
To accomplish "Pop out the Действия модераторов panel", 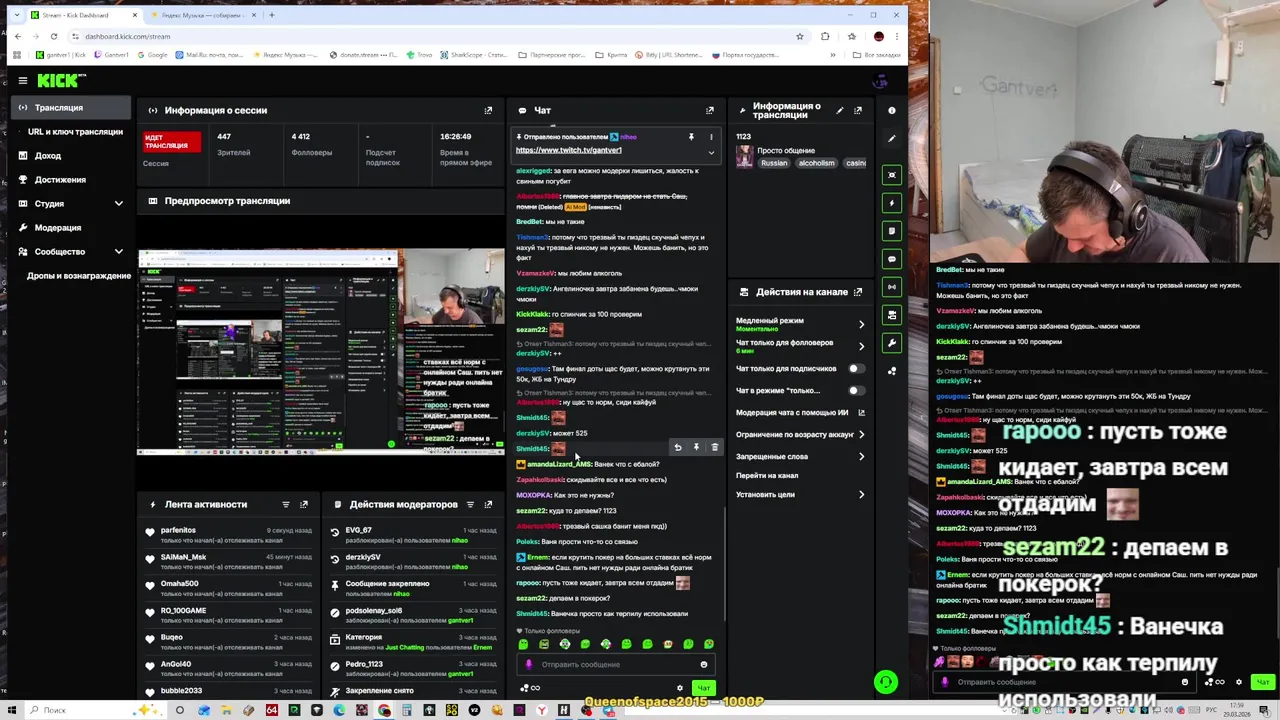I will [488, 504].
